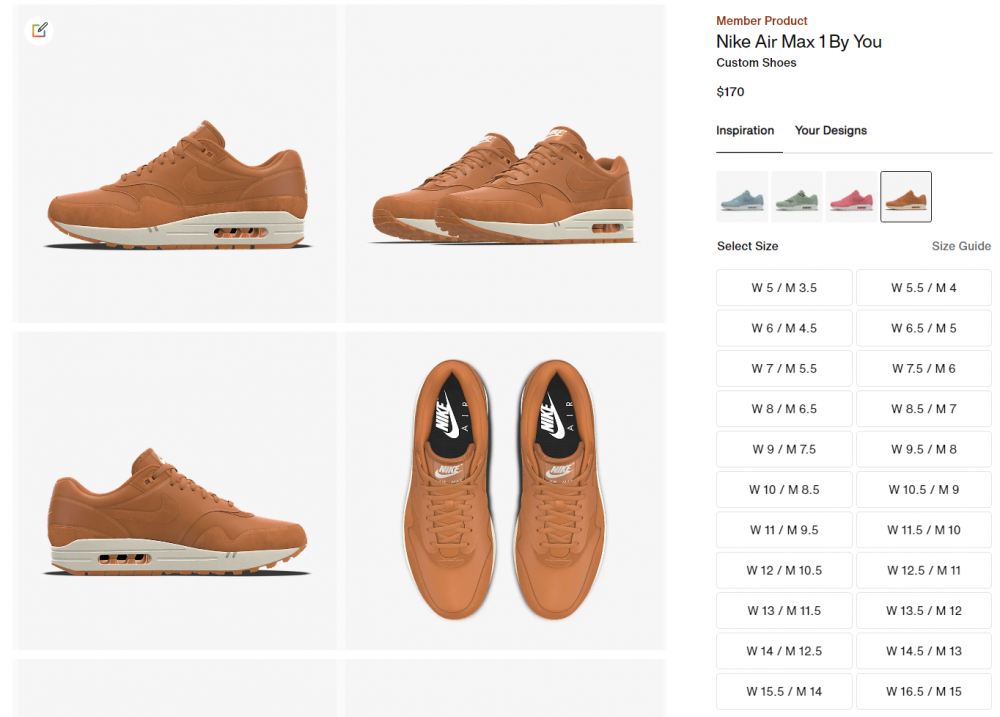
Task: Switch to the Inspiration tab
Action: (x=745, y=131)
